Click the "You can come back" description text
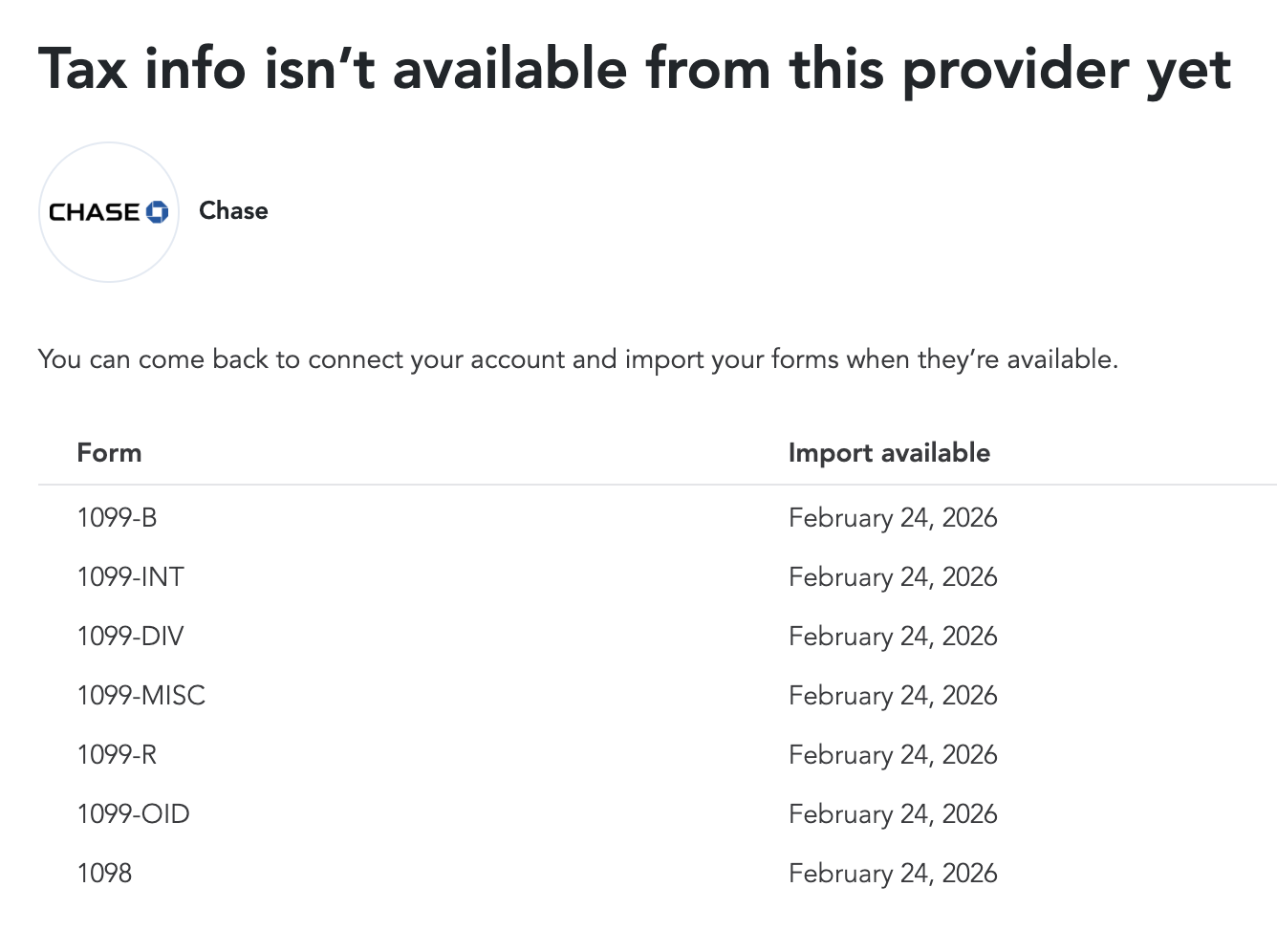 tap(577, 359)
